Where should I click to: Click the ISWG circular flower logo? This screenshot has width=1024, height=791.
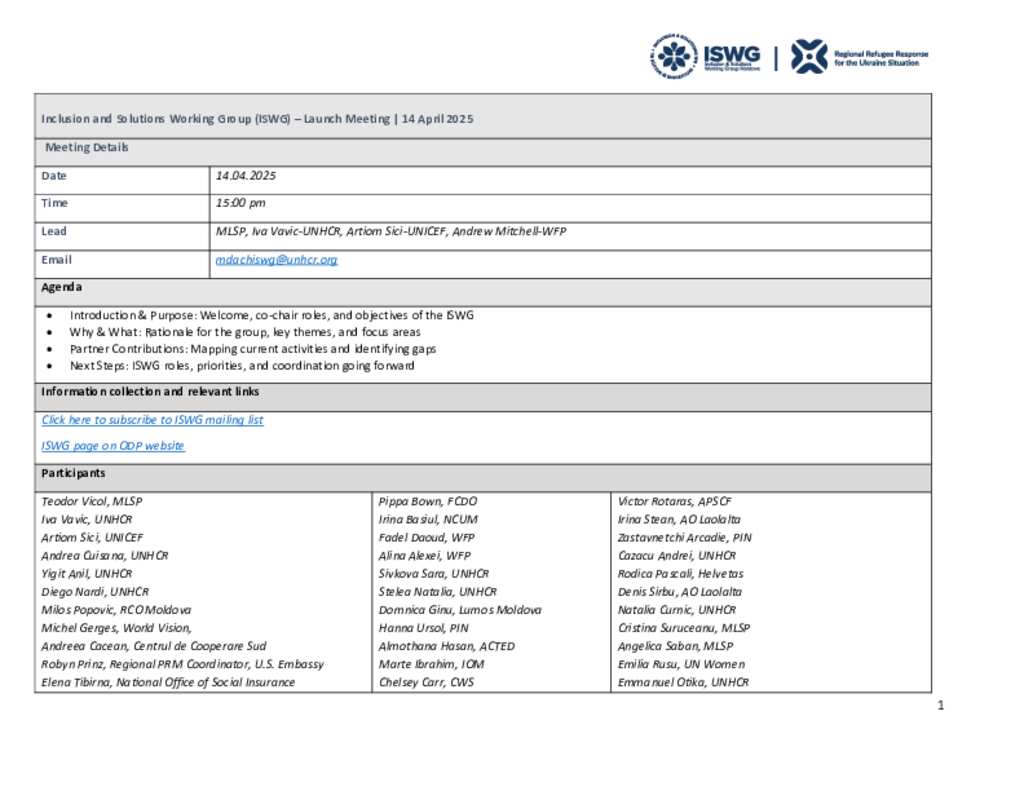click(674, 56)
